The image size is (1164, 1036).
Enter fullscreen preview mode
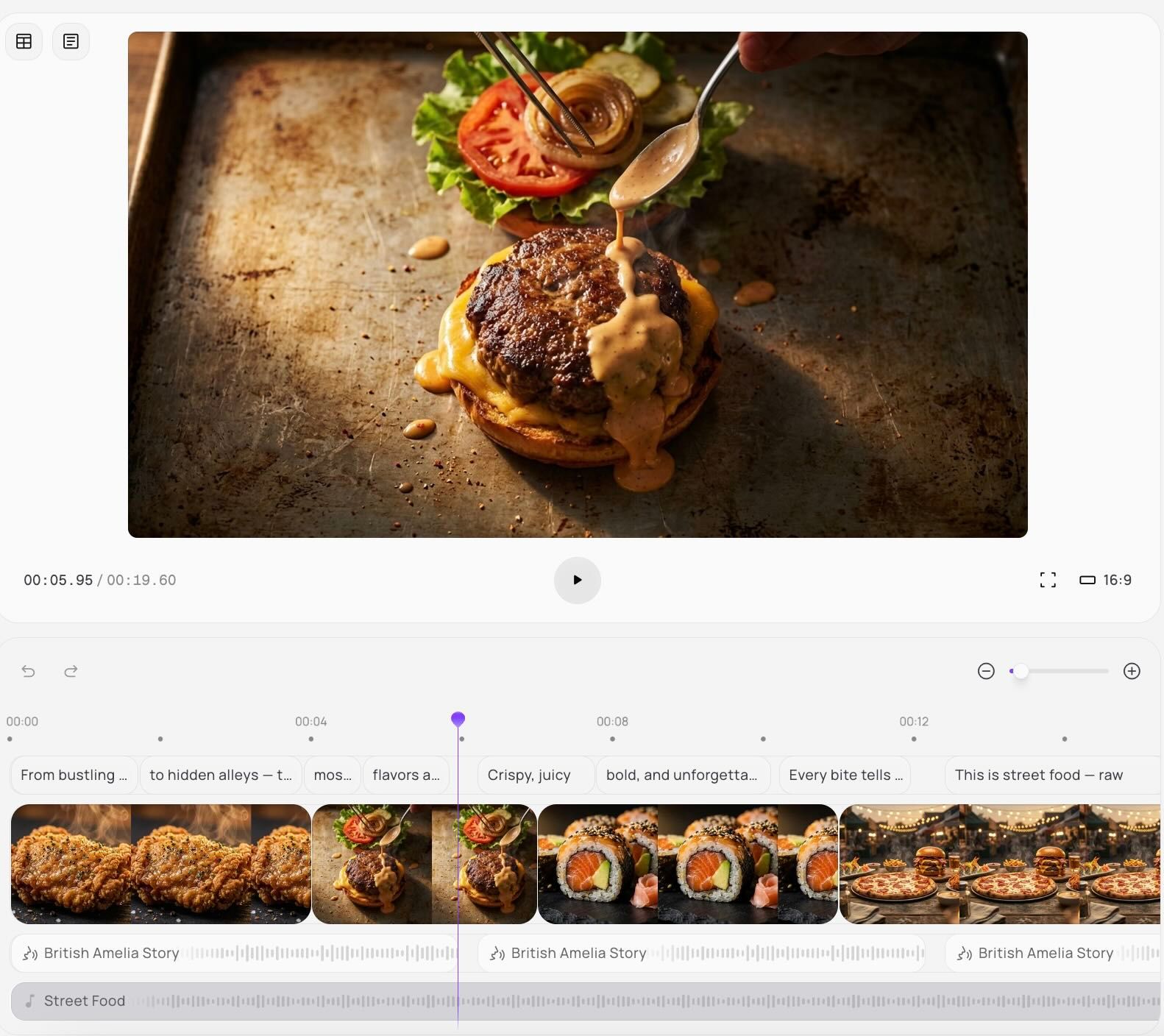click(x=1048, y=580)
